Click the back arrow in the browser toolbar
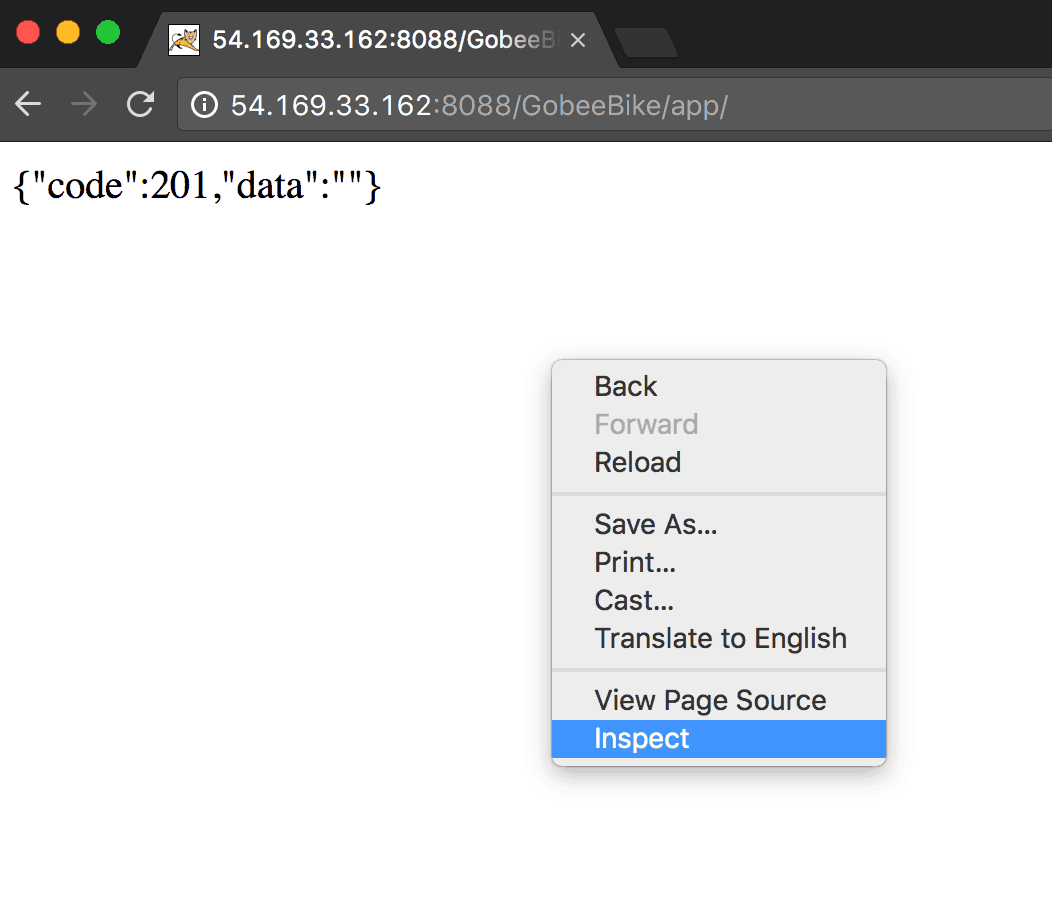This screenshot has height=910, width=1052. point(28,104)
